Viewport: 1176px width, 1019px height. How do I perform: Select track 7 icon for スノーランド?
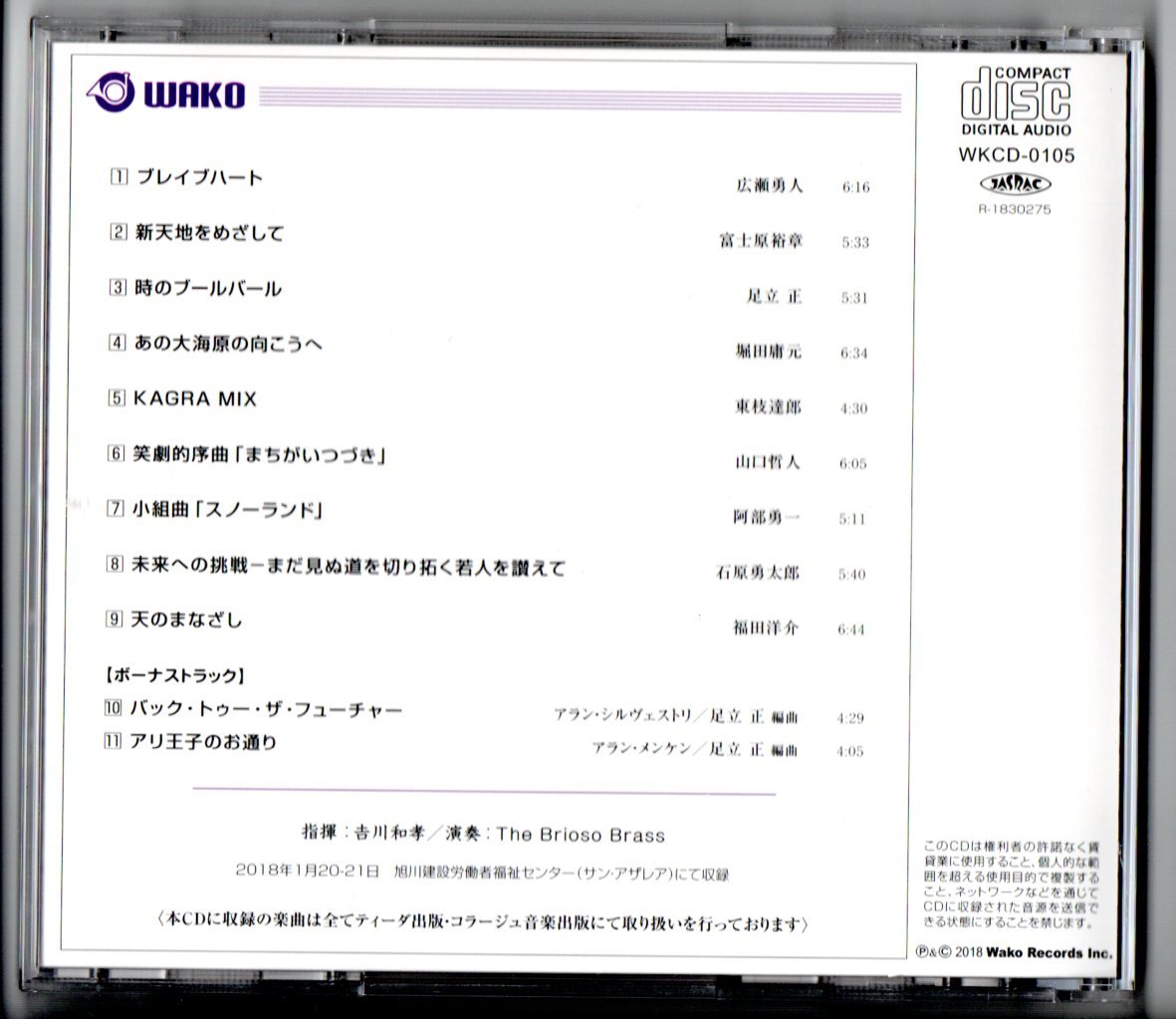coord(115,510)
